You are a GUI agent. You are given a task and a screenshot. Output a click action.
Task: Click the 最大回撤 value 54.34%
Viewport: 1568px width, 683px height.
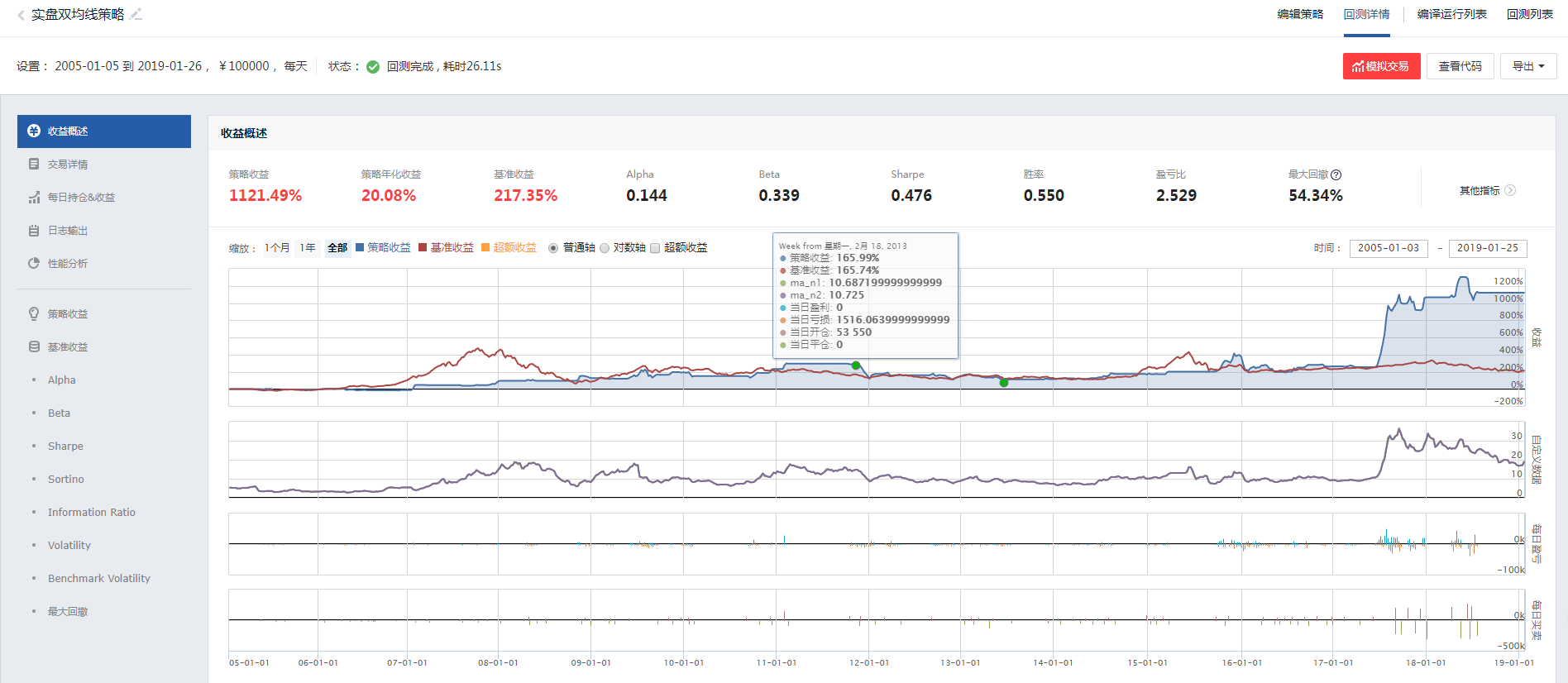coord(1316,196)
